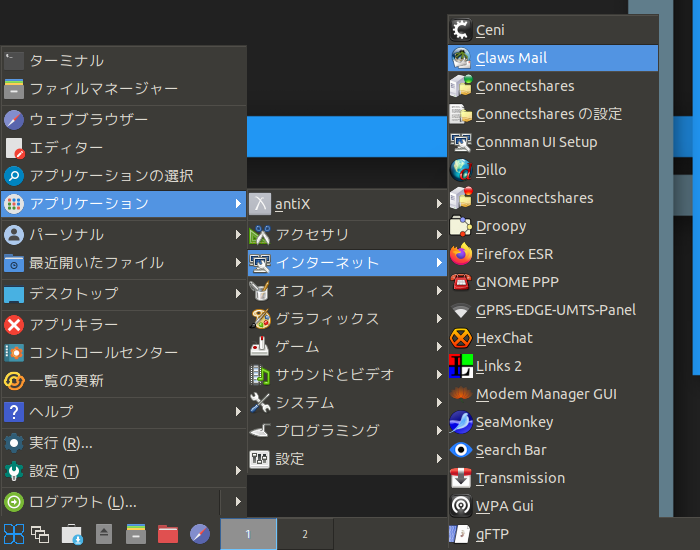
Task: Open the グラフィックス category palette icon
Action: tap(260, 319)
